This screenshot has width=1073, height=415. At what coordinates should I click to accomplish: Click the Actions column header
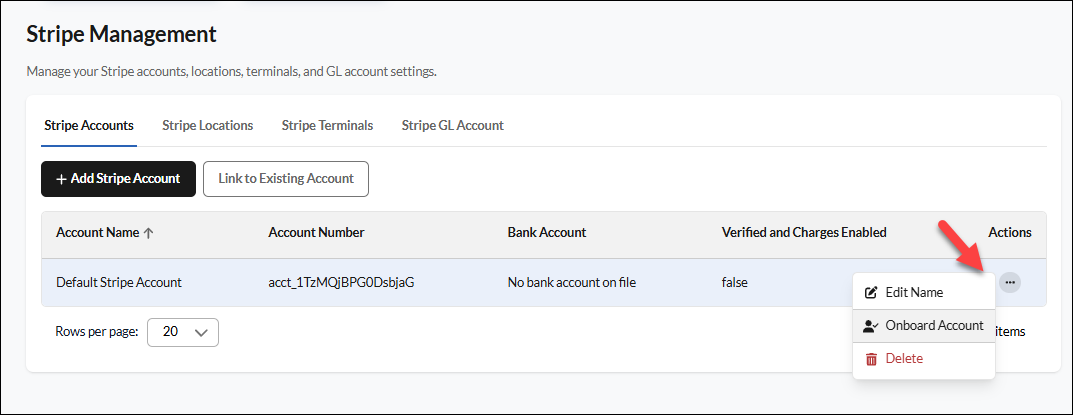[x=1009, y=233]
